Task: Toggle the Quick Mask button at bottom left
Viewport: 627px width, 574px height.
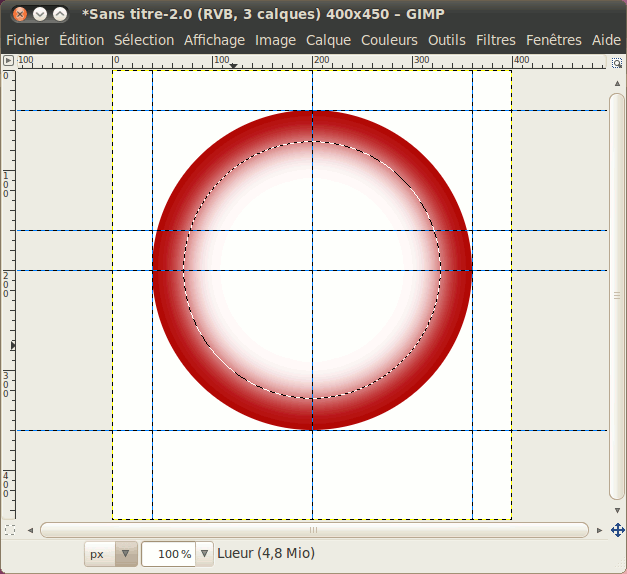Action: point(8,529)
